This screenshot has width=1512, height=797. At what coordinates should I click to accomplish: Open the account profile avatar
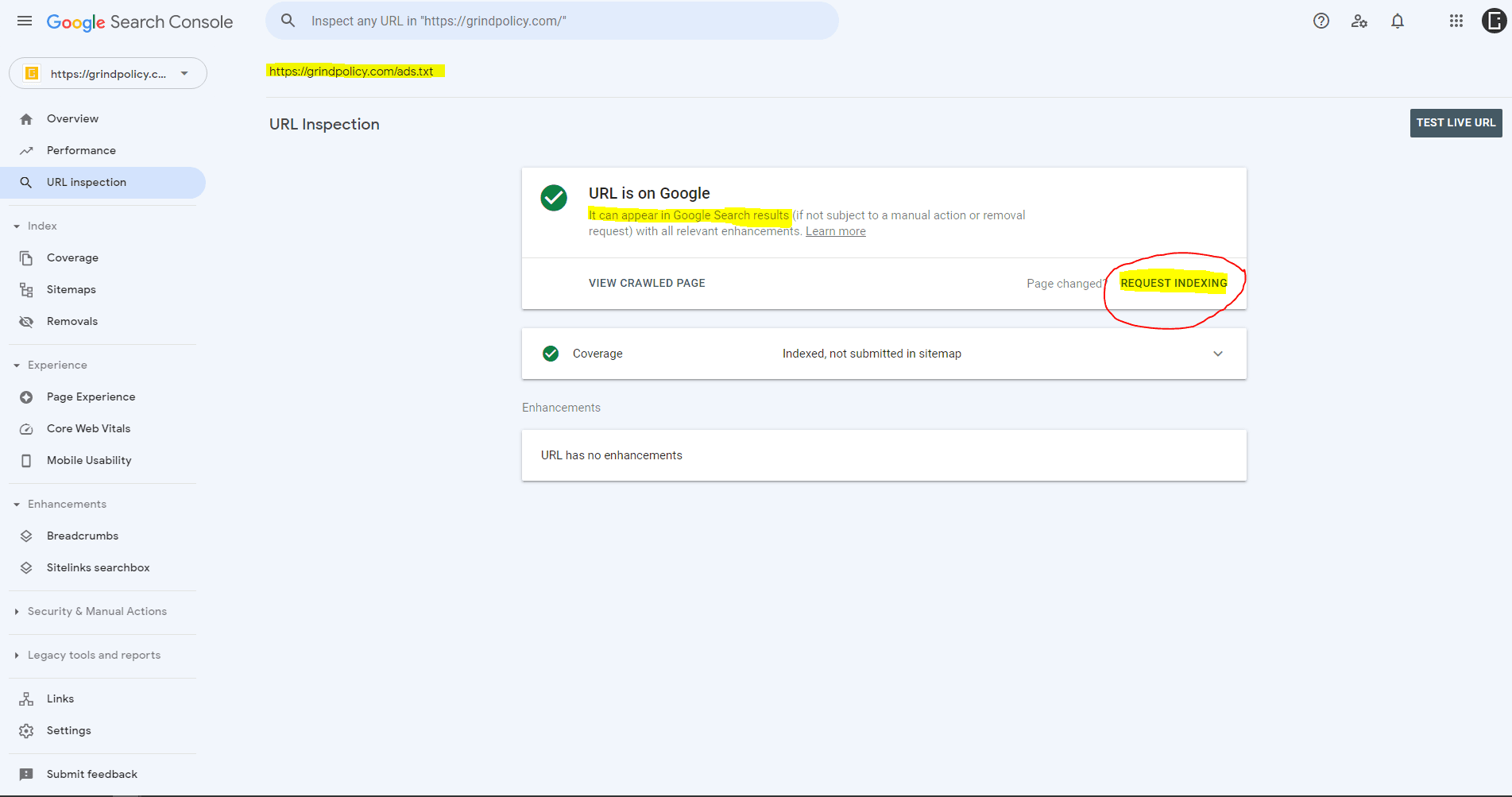tap(1495, 21)
